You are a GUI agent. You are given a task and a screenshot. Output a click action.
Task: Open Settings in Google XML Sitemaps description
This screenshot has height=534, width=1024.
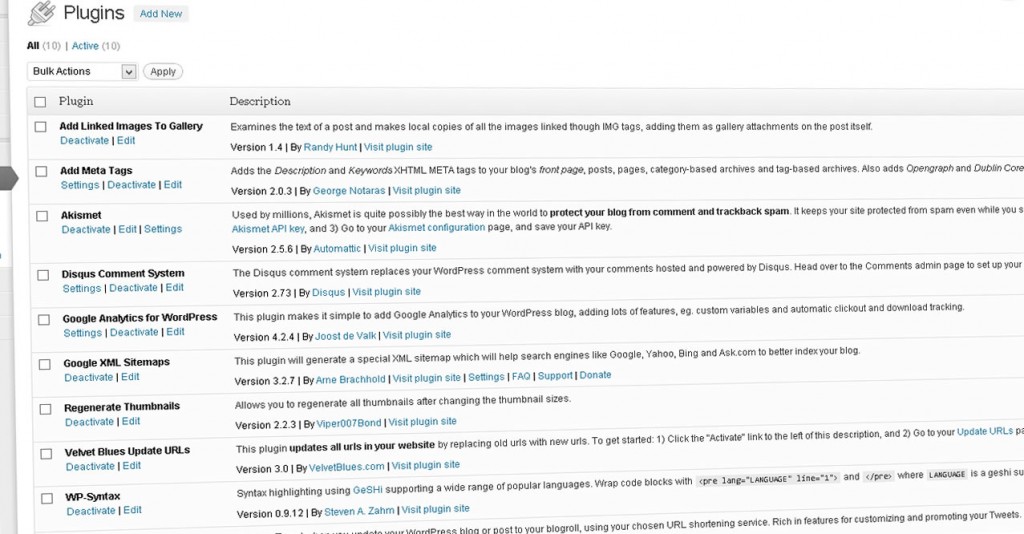click(487, 377)
